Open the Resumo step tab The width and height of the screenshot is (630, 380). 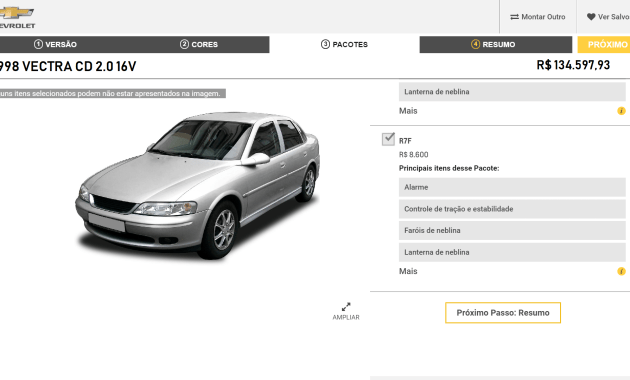(495, 44)
